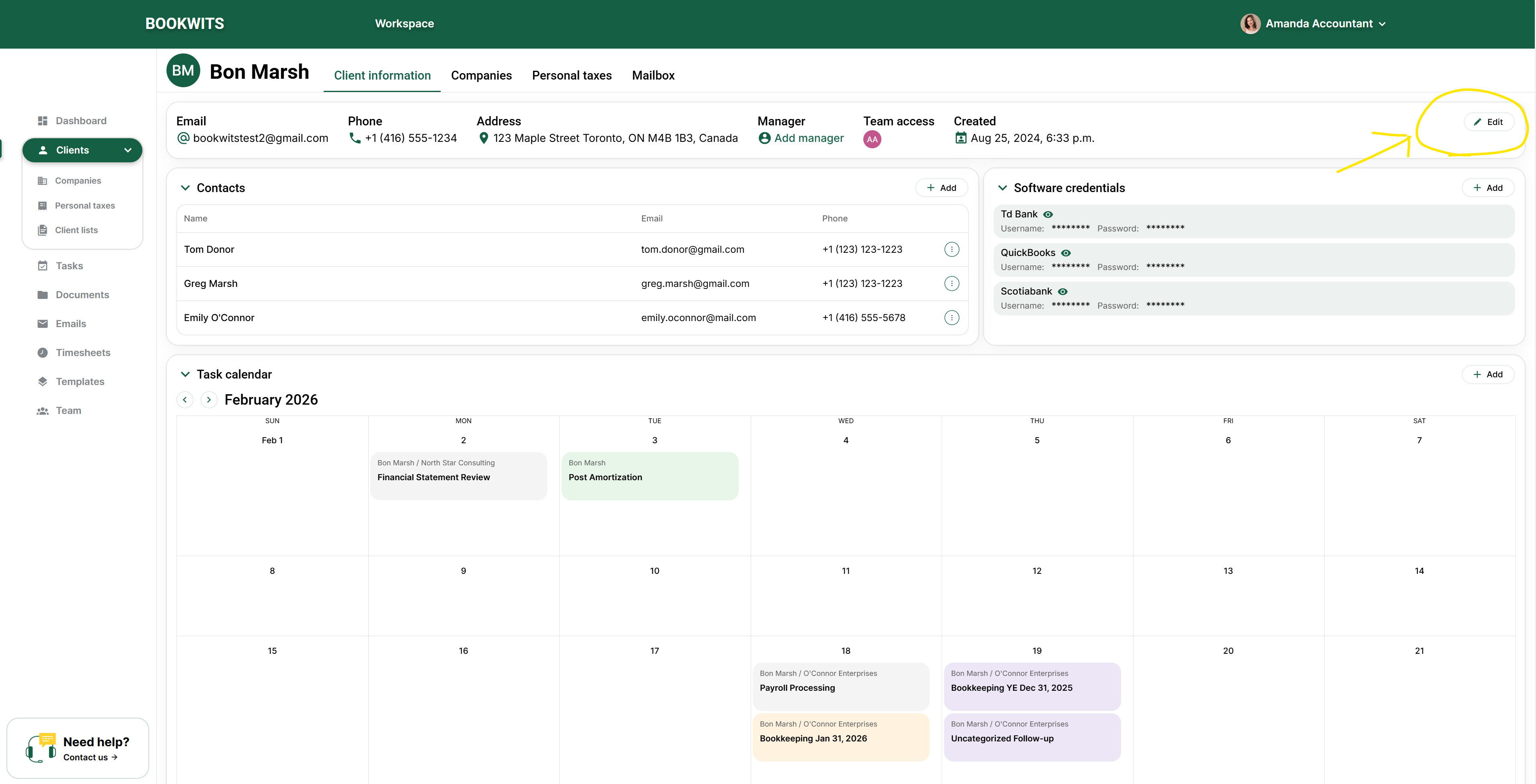The width and height of the screenshot is (1536, 784).
Task: Click the AA team access avatar
Action: (872, 139)
